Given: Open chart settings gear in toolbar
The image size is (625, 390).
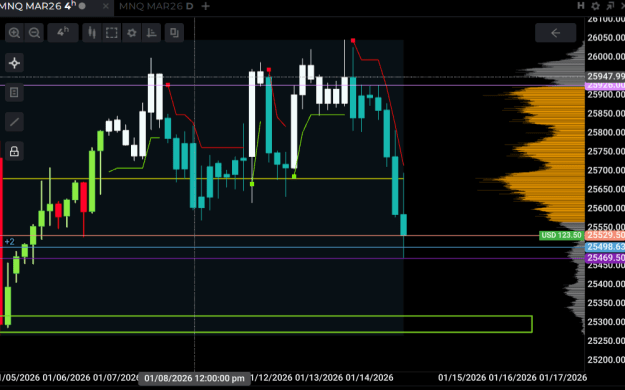Looking at the screenshot, I should pos(132,33).
